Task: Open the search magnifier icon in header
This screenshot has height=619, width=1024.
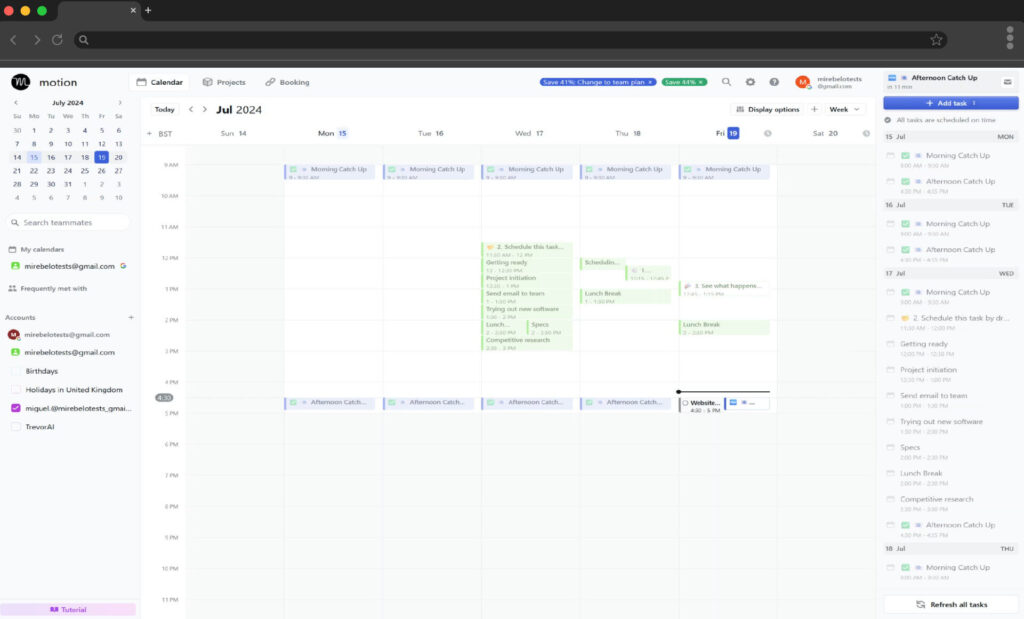Action: (726, 82)
